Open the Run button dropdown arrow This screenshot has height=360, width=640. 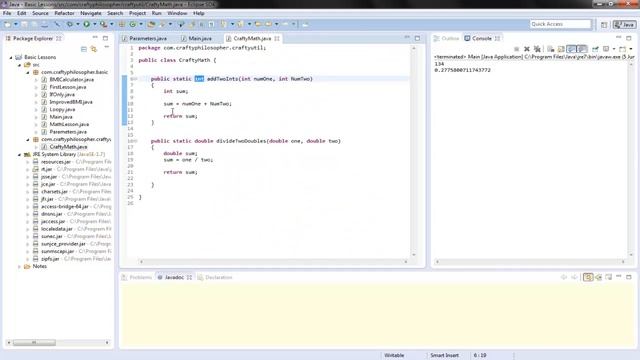(95, 24)
